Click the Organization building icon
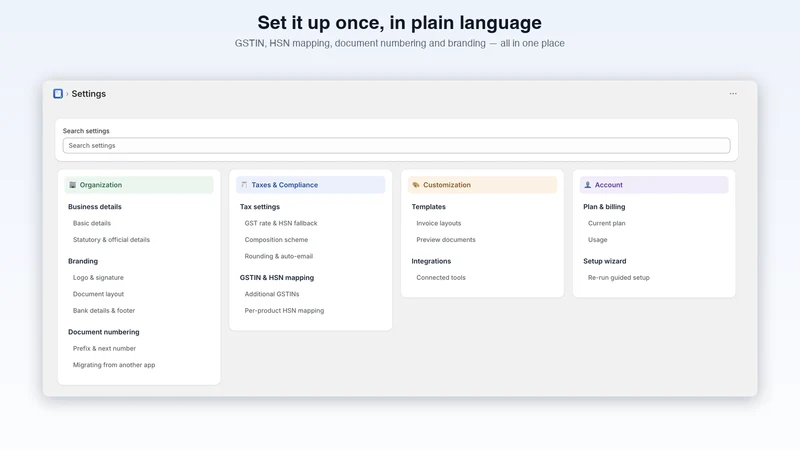This screenshot has width=800, height=450. point(72,185)
